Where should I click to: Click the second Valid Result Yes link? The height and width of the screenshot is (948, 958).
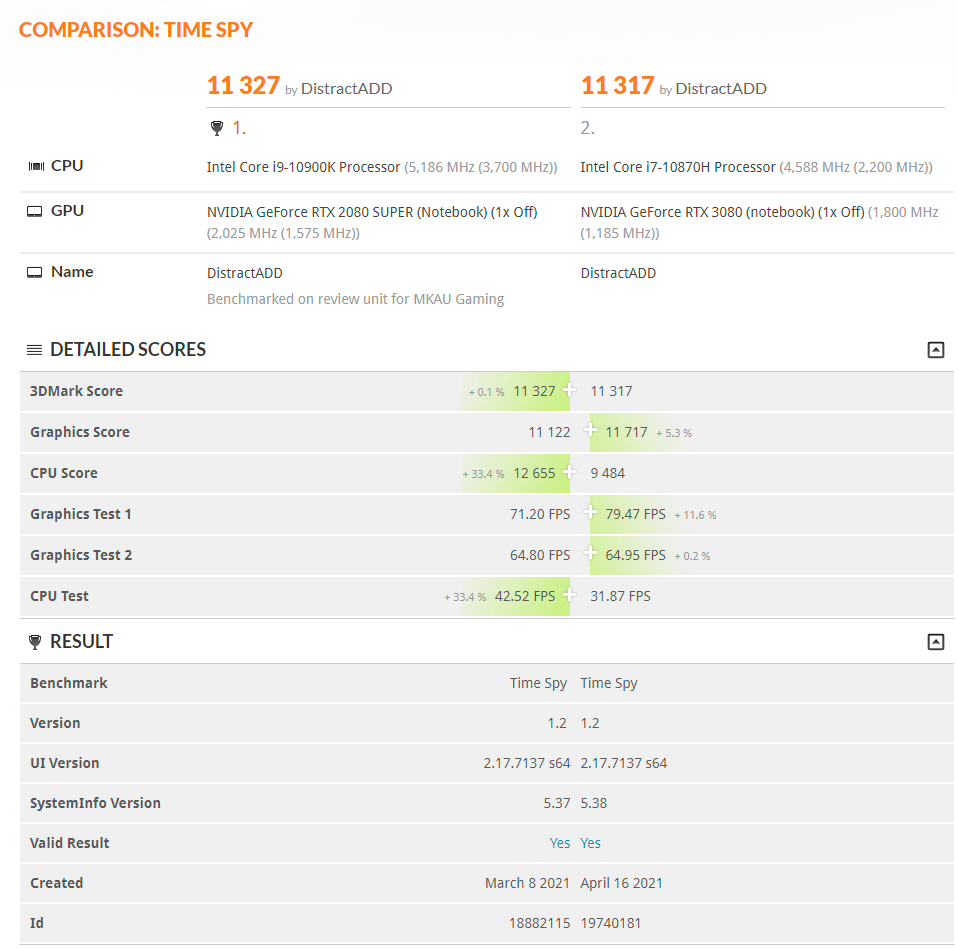point(590,843)
